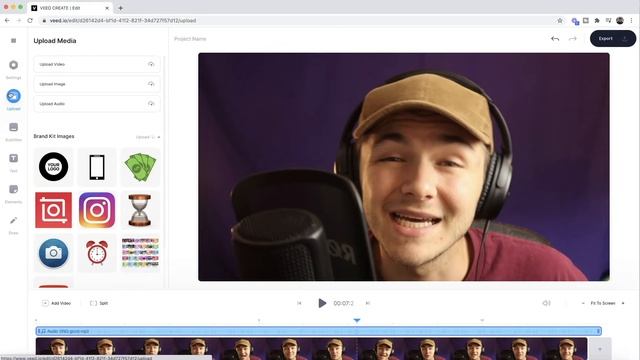Image resolution: width=640 pixels, height=360 pixels.
Task: Select the blue Audio track clip
Action: pyautogui.click(x=318, y=331)
